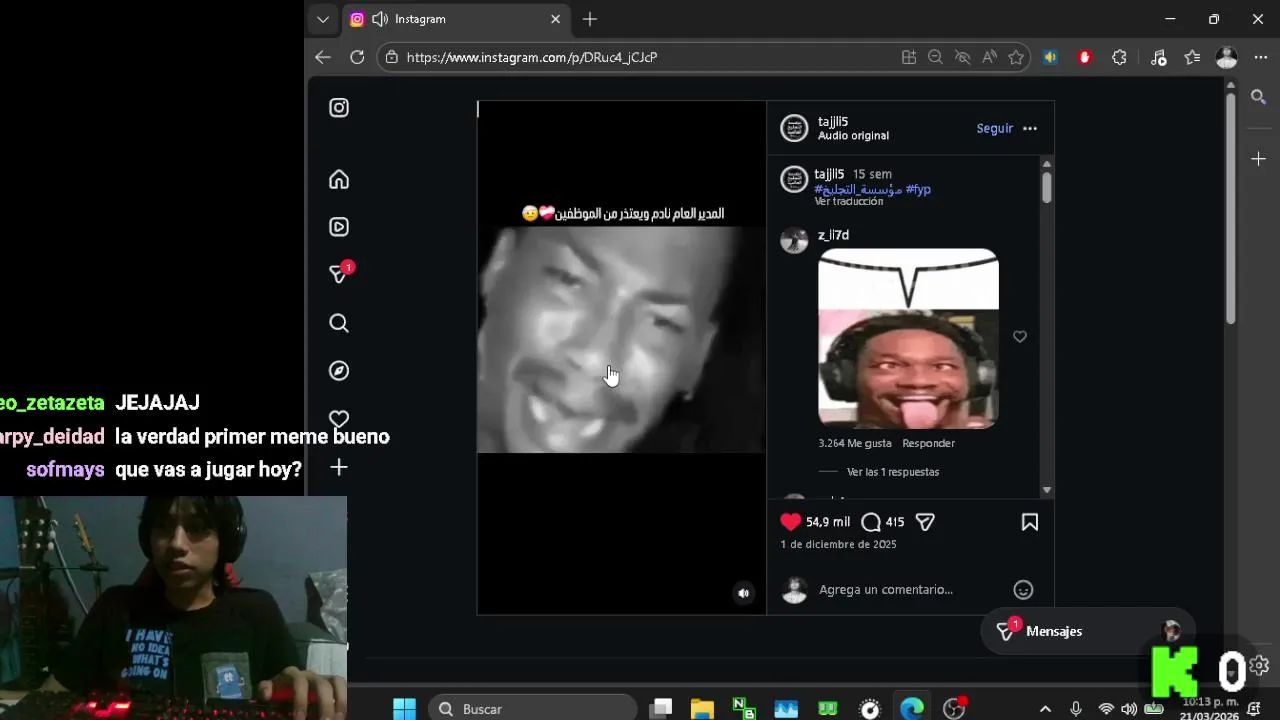
Task: Click the comments panel scrollbar thumb
Action: (1047, 187)
